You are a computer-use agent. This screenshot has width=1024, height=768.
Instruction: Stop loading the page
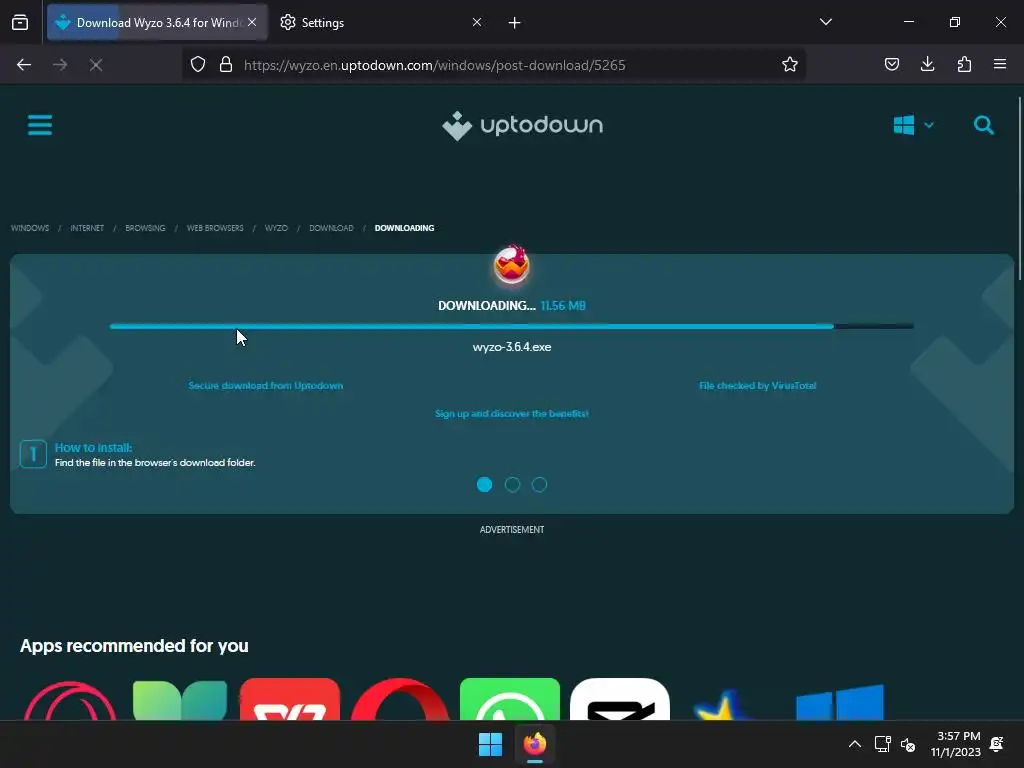tap(96, 65)
